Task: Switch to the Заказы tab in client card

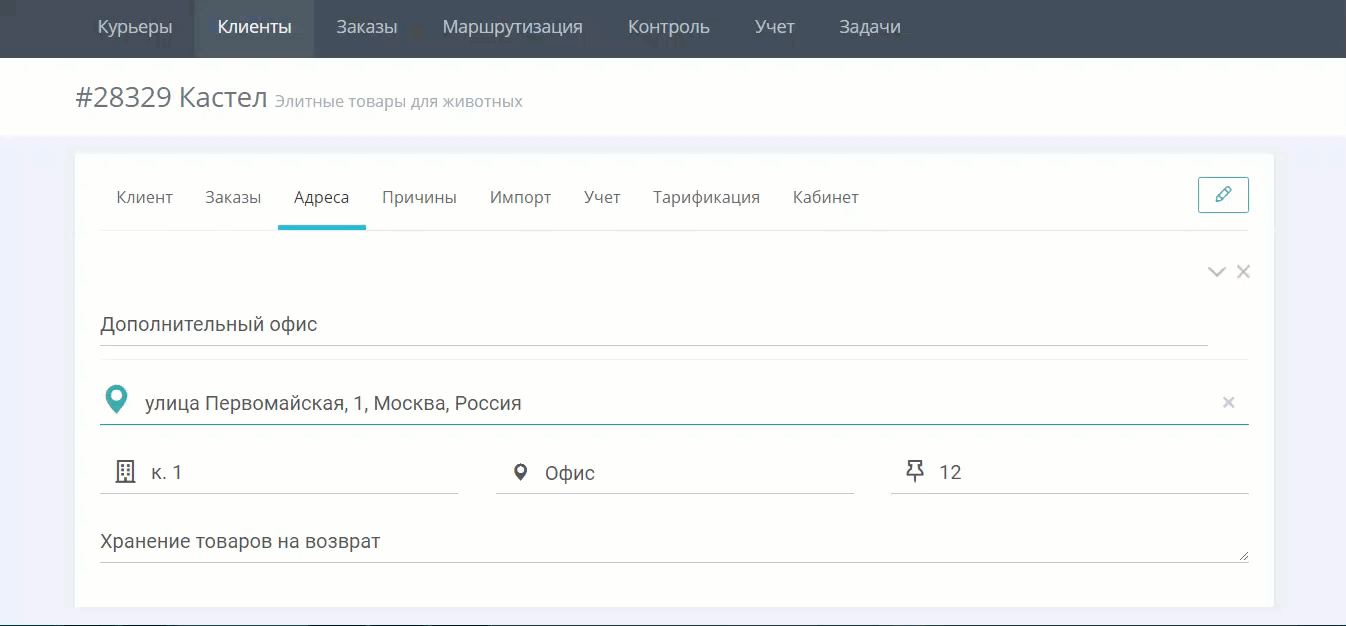Action: (x=233, y=197)
